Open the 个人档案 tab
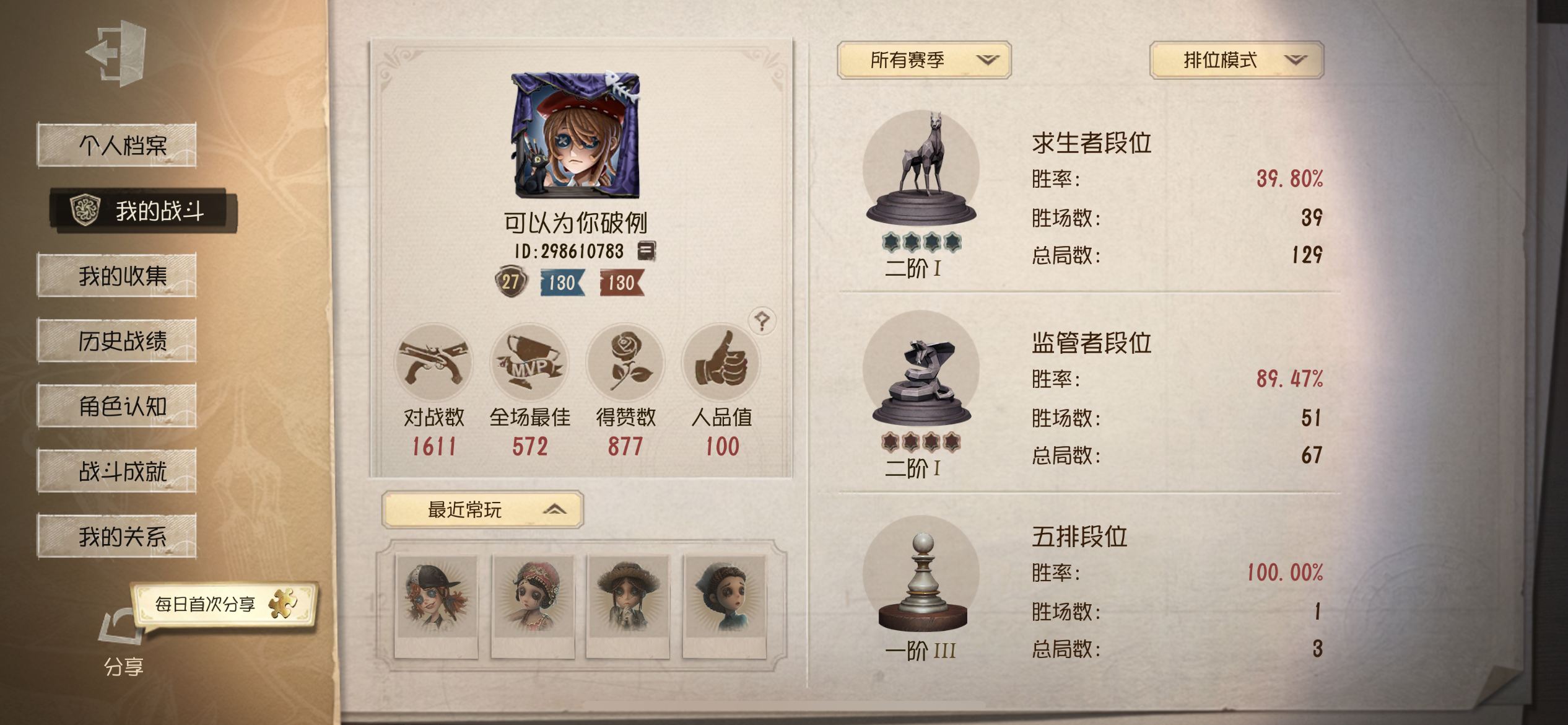 [x=117, y=145]
